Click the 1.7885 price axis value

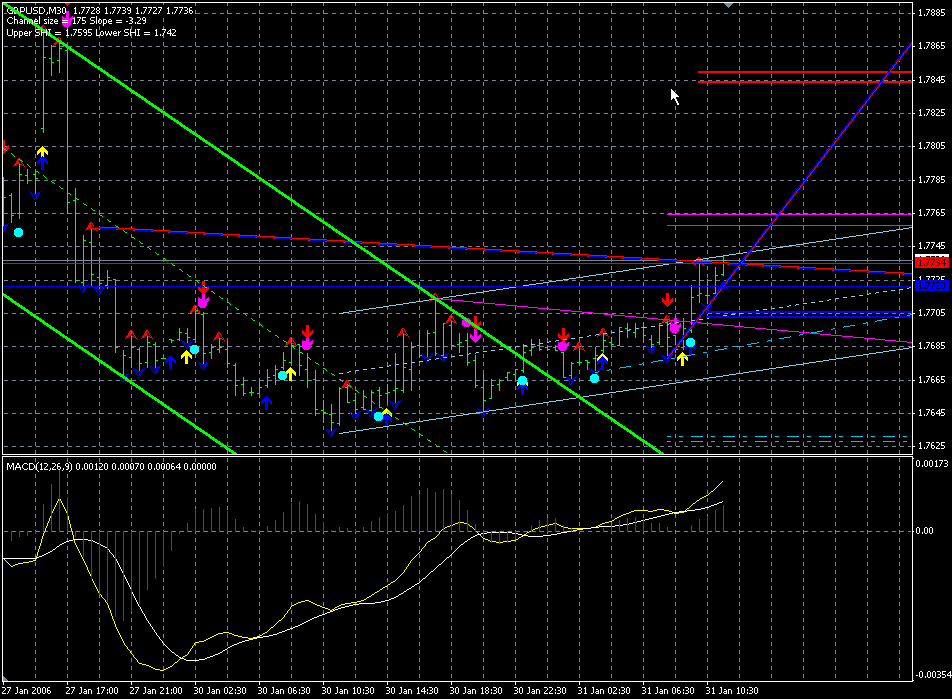click(x=931, y=13)
